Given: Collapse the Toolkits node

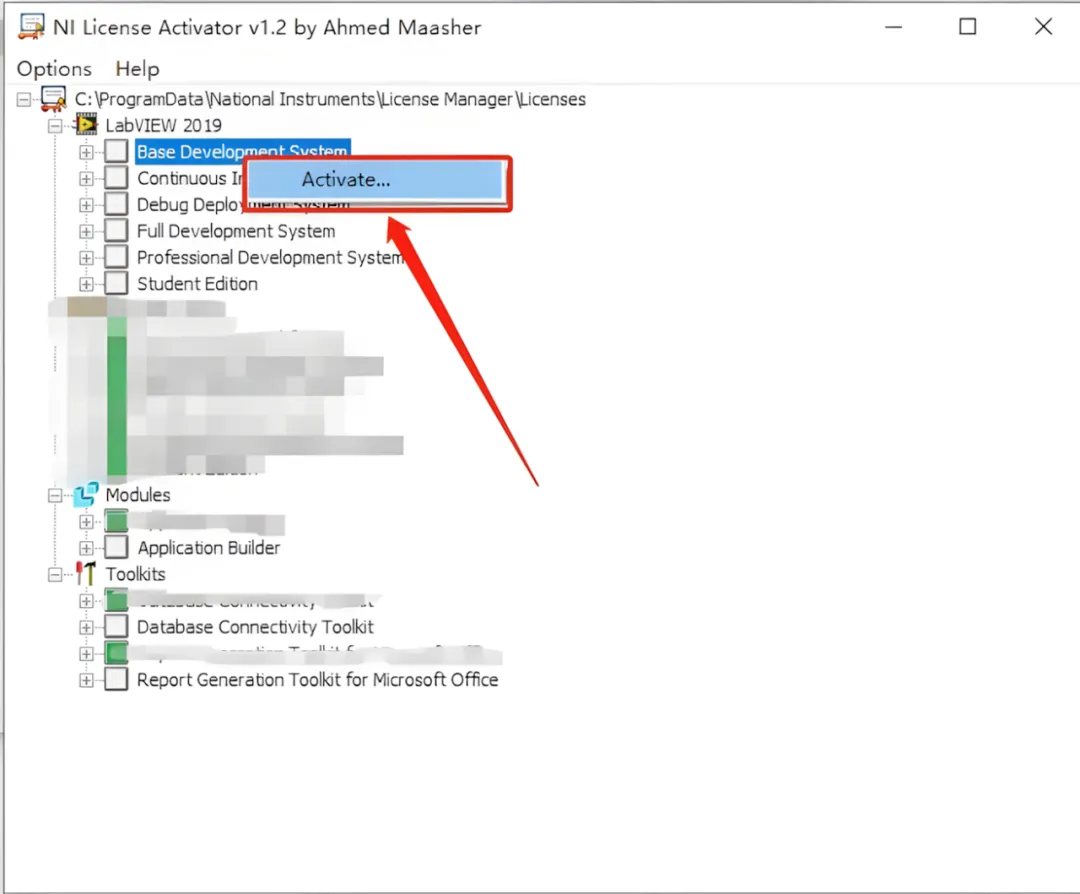Looking at the screenshot, I should [55, 574].
